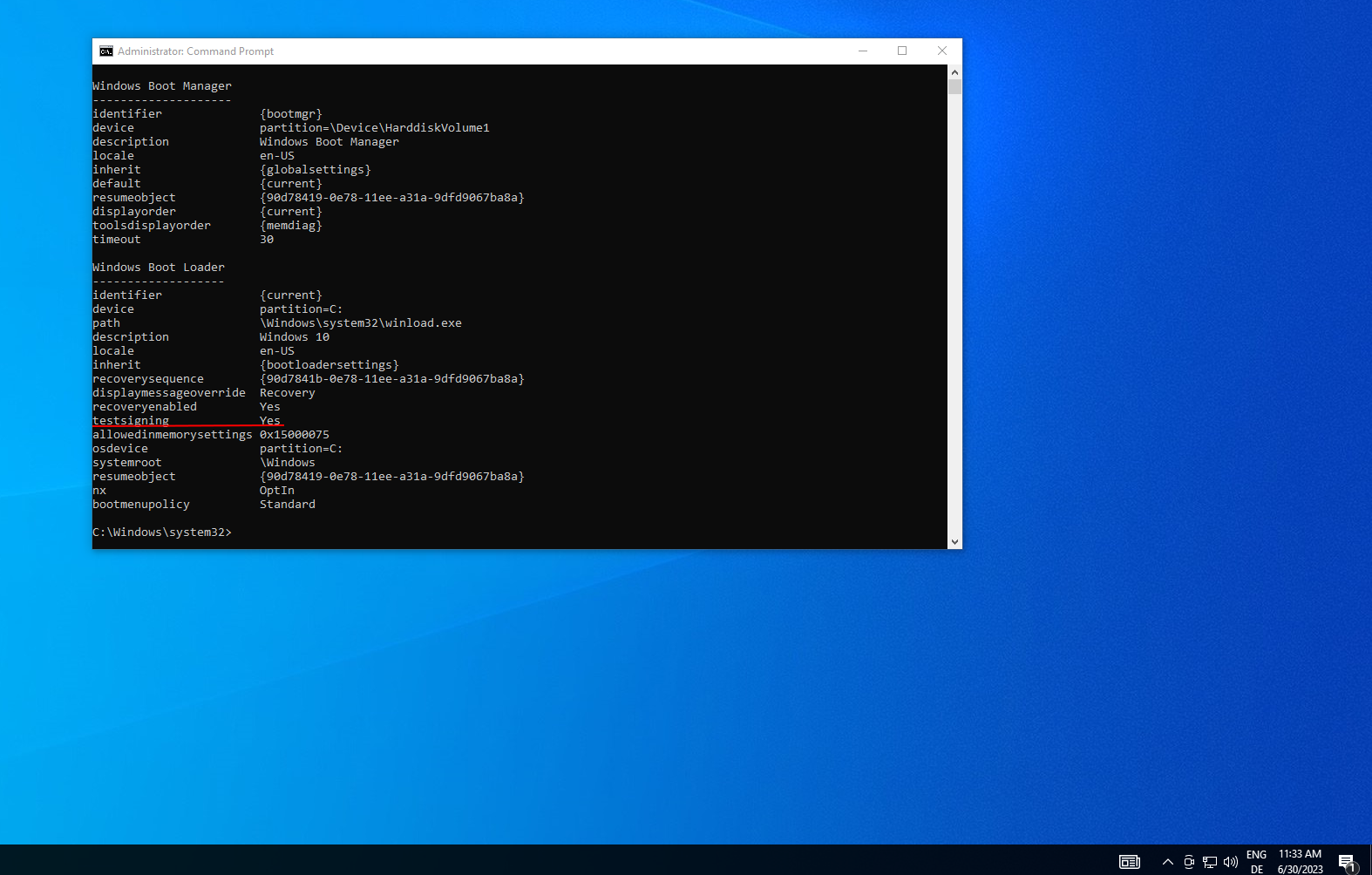Click the 'OptIn' nx value
Viewport: 1372px width, 875px height.
click(277, 491)
